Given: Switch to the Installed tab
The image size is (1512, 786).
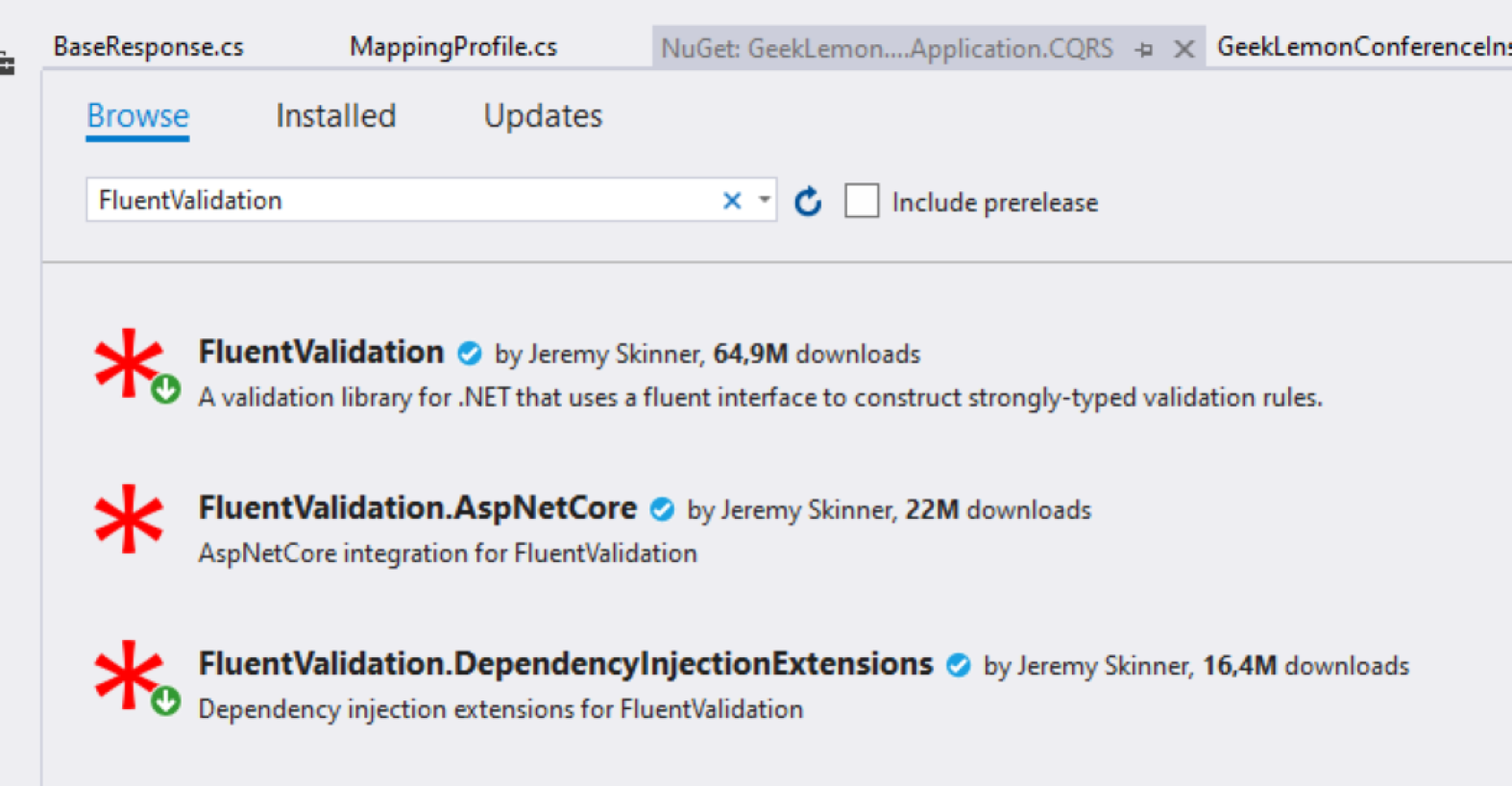Looking at the screenshot, I should 336,116.
